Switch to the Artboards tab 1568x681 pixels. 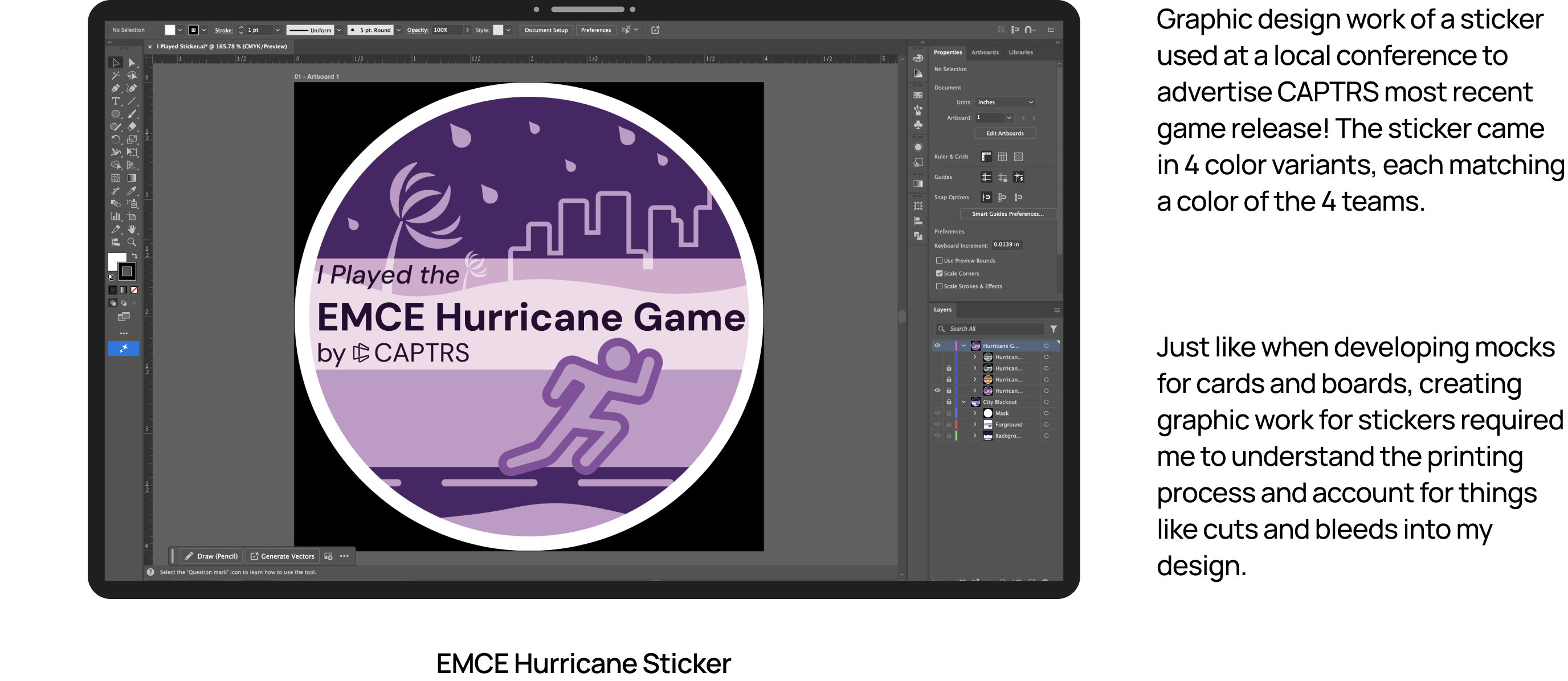pos(984,52)
